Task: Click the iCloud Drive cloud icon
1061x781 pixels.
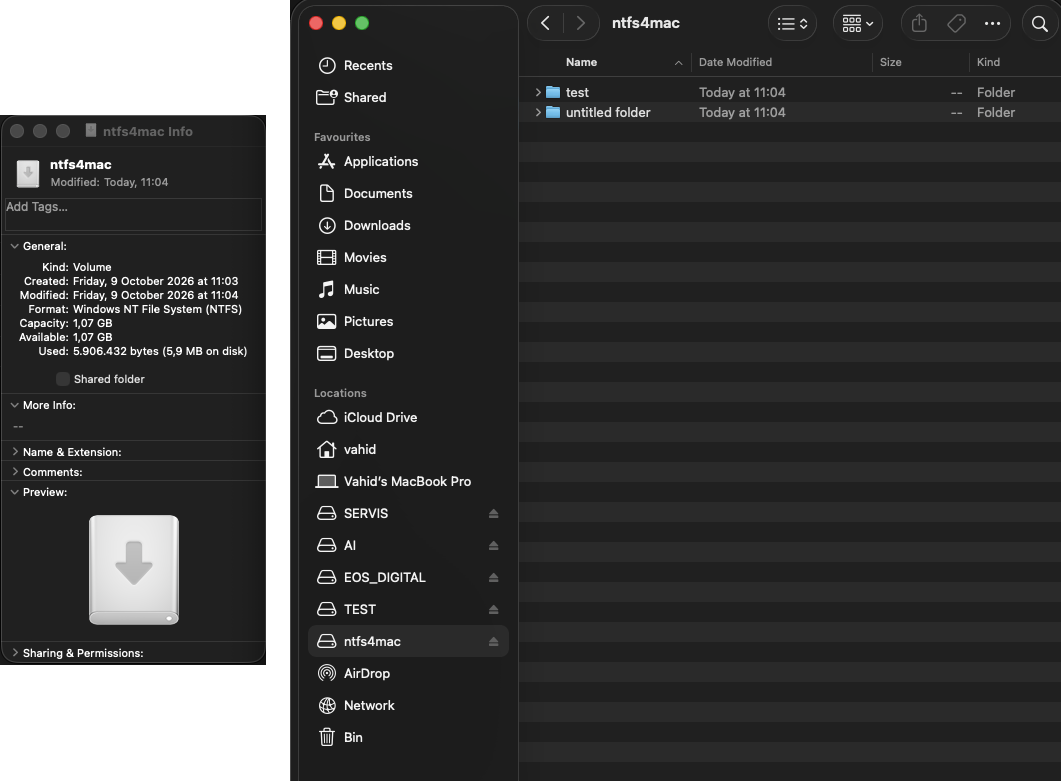Action: click(327, 418)
